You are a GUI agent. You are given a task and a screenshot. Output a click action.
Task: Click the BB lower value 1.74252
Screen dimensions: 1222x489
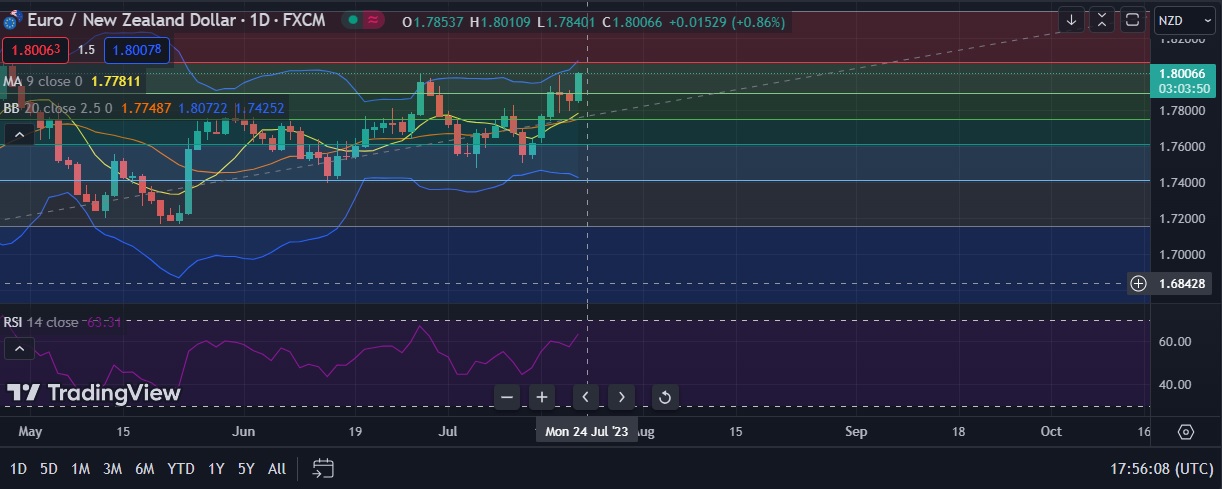click(x=259, y=108)
